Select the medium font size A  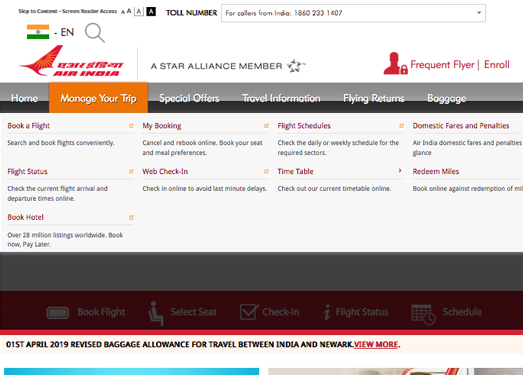[x=129, y=11]
